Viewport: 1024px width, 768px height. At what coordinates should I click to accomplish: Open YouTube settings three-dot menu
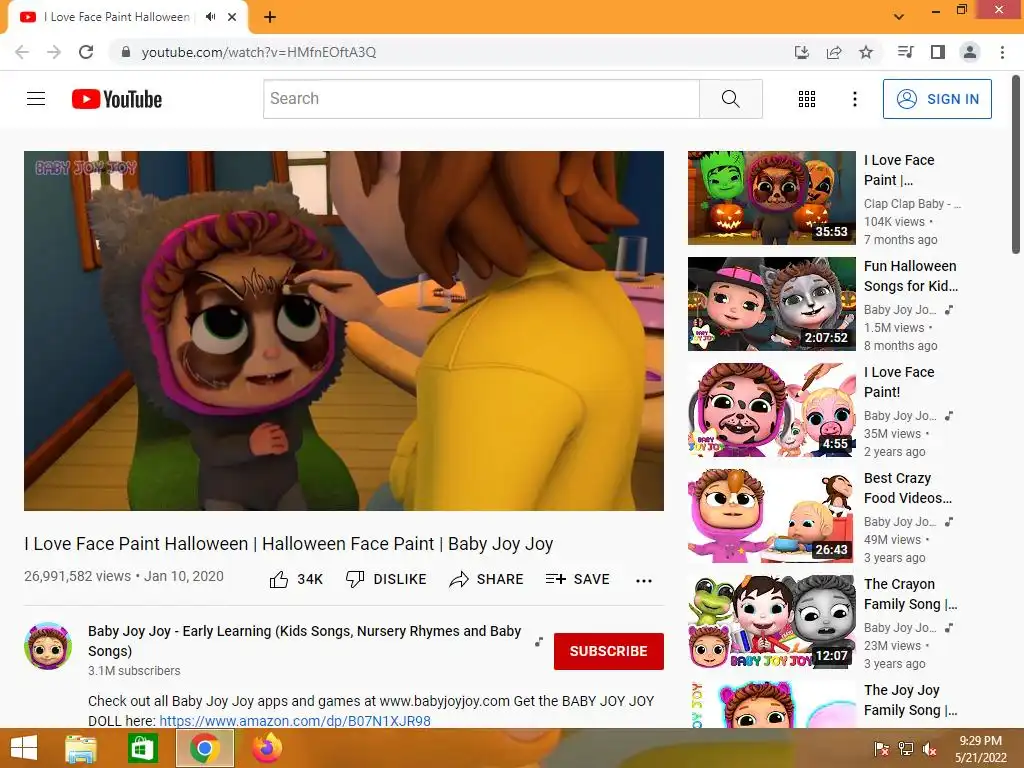point(855,99)
